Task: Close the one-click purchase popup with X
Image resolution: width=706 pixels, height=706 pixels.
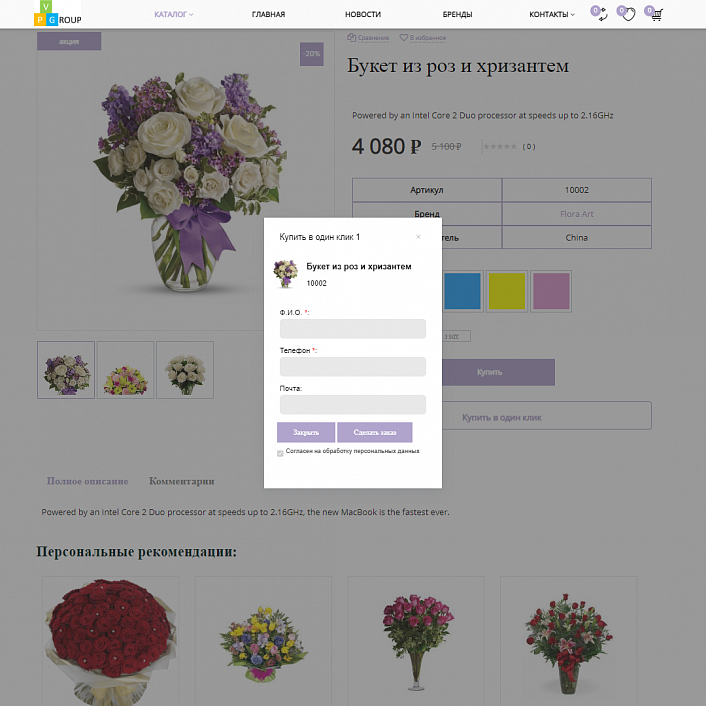Action: click(x=418, y=237)
